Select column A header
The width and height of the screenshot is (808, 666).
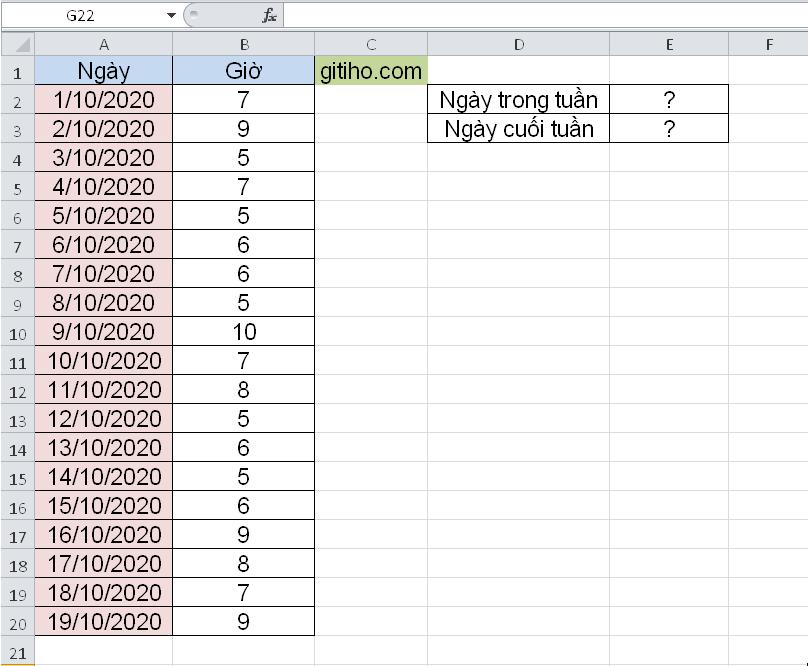[x=104, y=44]
